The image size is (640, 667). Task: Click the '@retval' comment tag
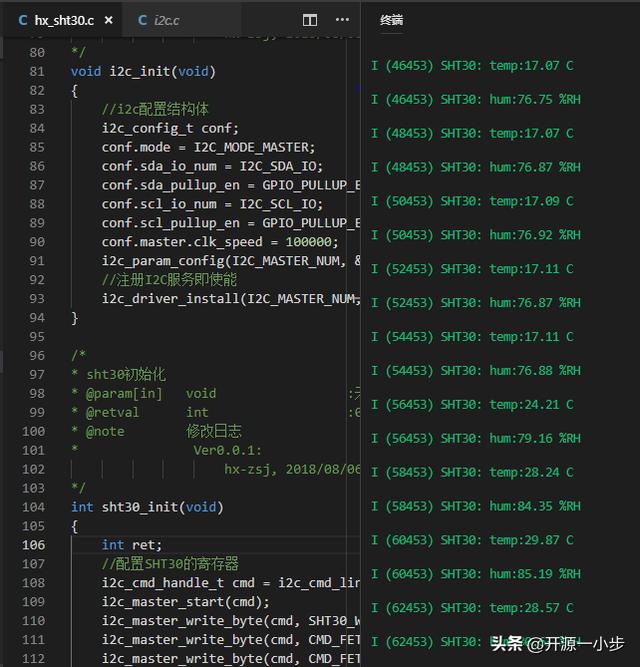pos(112,412)
